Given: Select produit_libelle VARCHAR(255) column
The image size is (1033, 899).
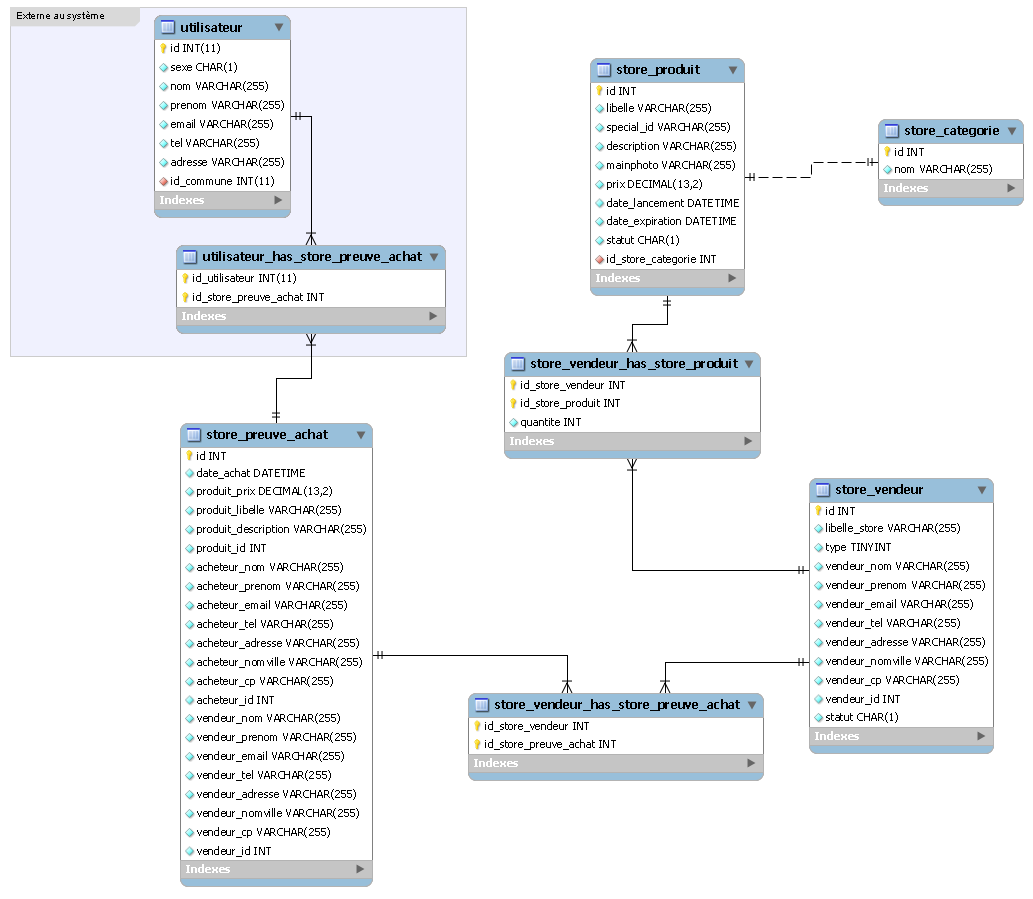Looking at the screenshot, I should point(277,510).
